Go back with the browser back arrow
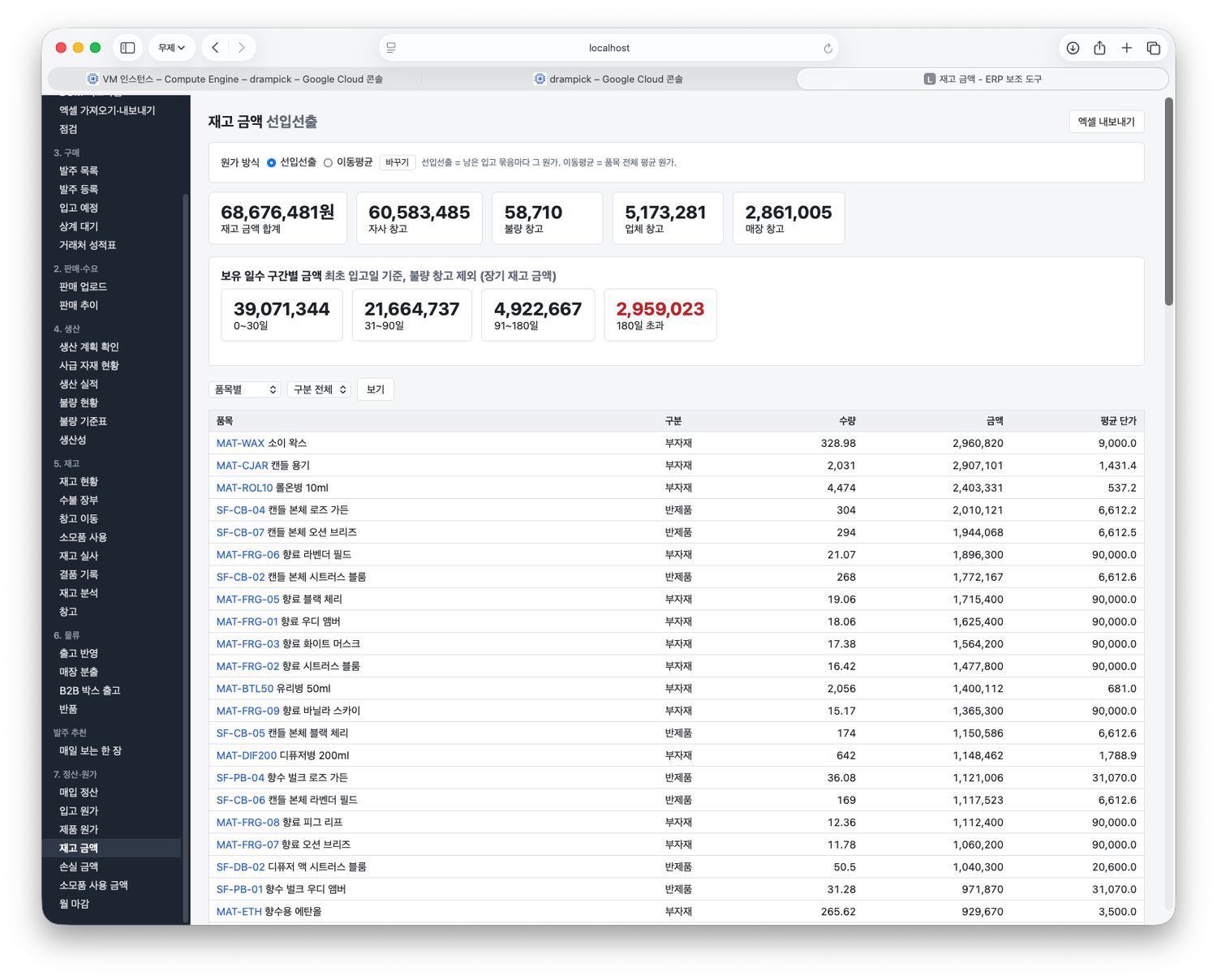Screen dimensions: 1217x980 tap(215, 48)
